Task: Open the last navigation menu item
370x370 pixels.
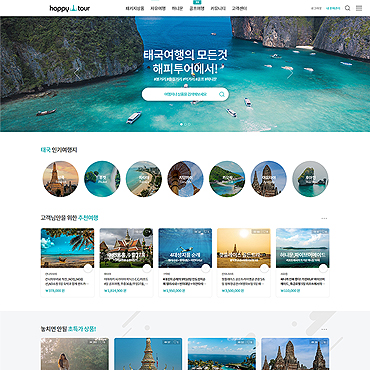Action: point(239,9)
